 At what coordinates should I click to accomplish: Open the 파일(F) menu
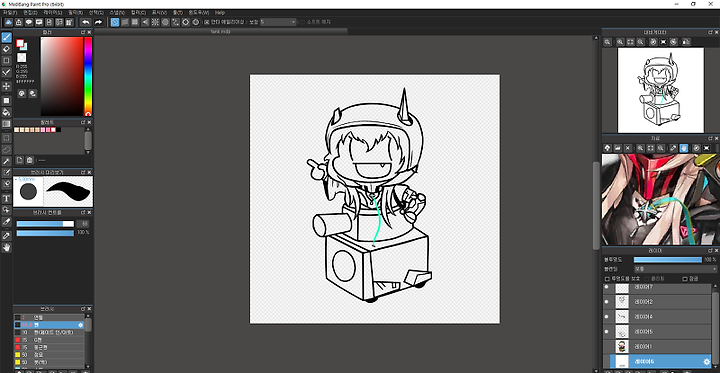pyautogui.click(x=10, y=12)
